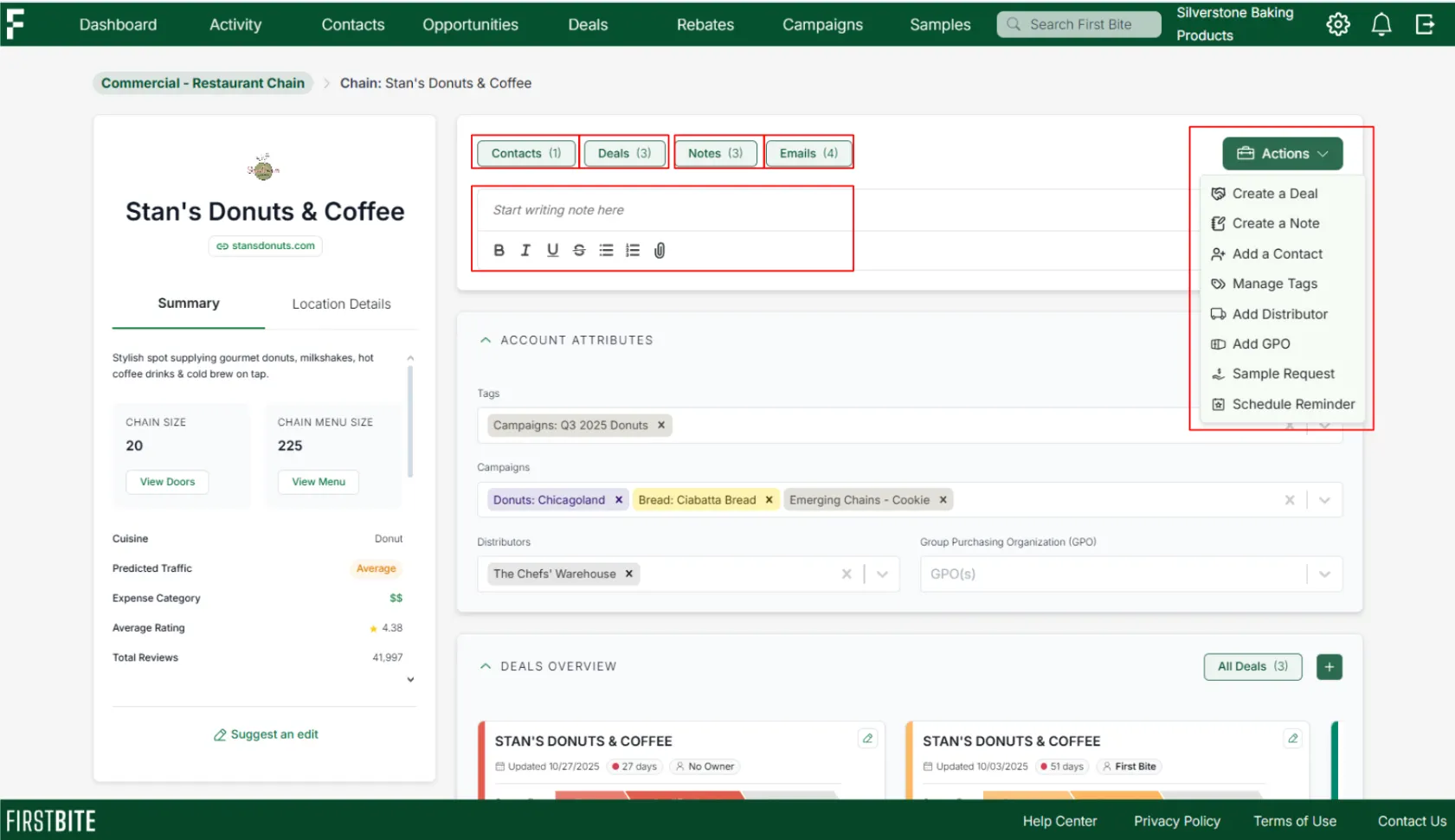Show the Contacts (1) tab

click(526, 153)
